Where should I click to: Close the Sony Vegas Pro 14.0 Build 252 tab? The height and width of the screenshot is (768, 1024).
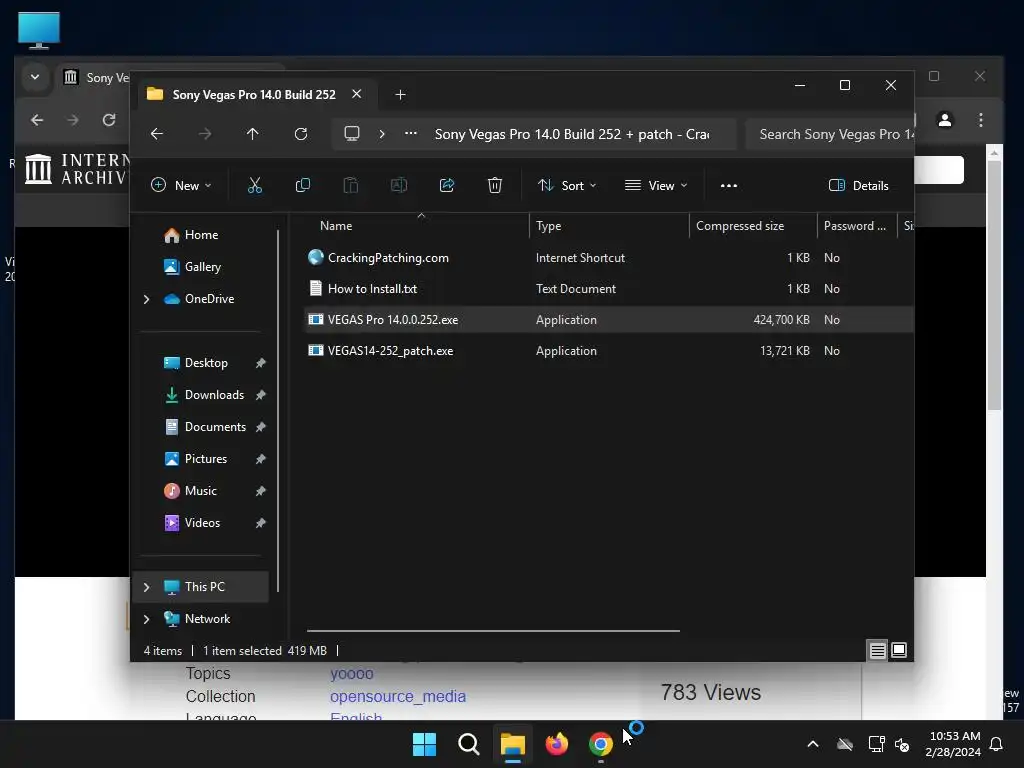(x=357, y=94)
